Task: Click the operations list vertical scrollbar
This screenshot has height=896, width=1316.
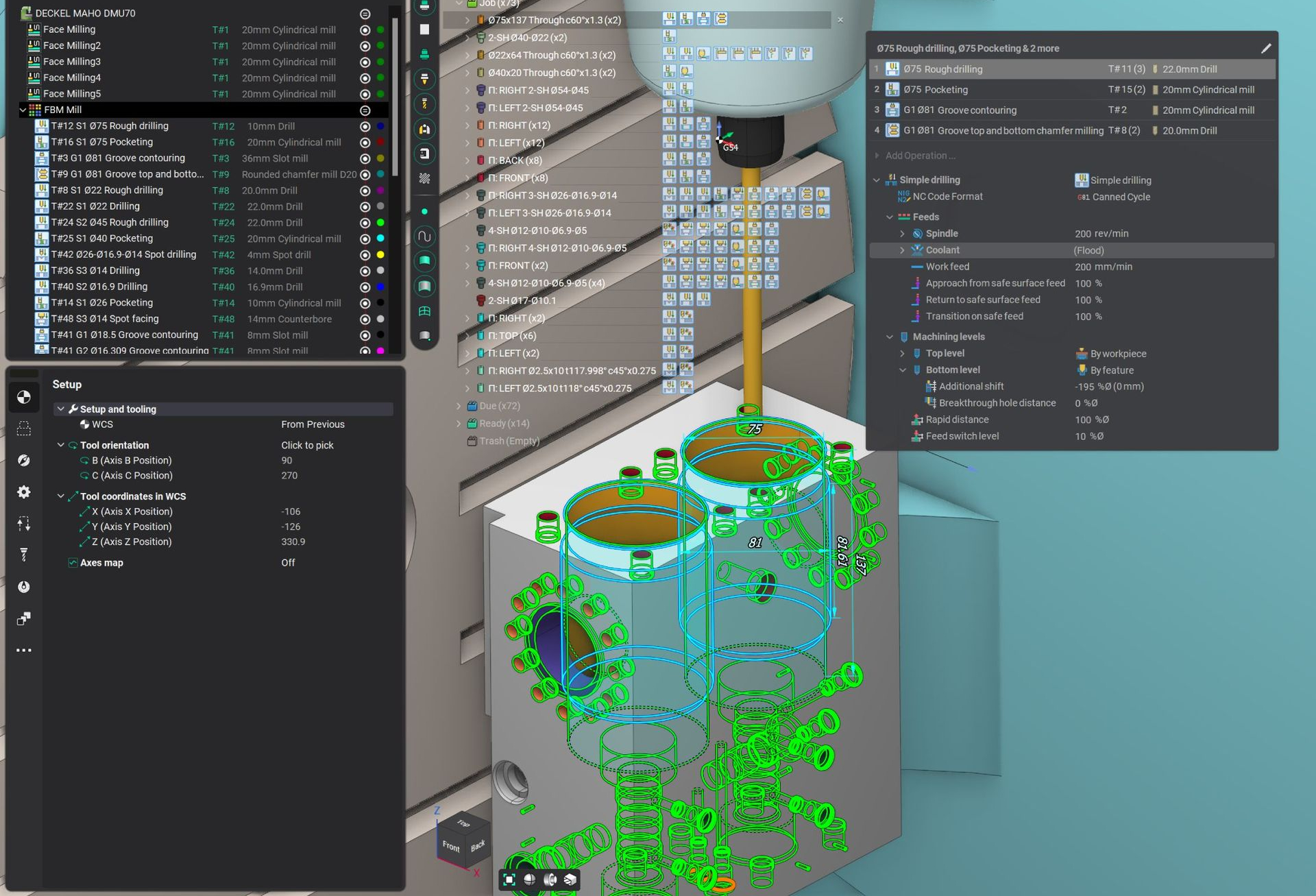Action: [x=395, y=96]
